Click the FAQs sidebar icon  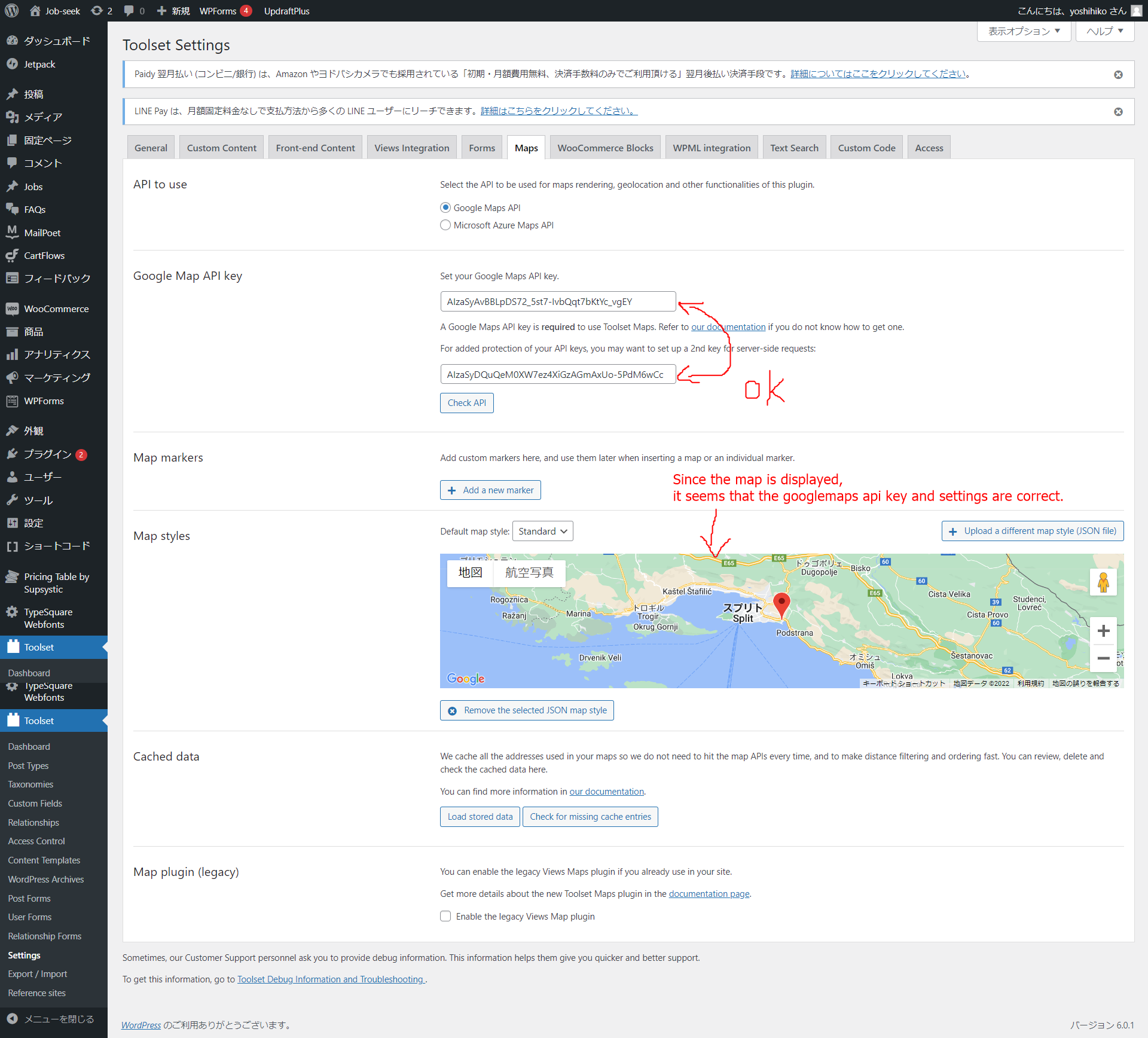click(12, 209)
